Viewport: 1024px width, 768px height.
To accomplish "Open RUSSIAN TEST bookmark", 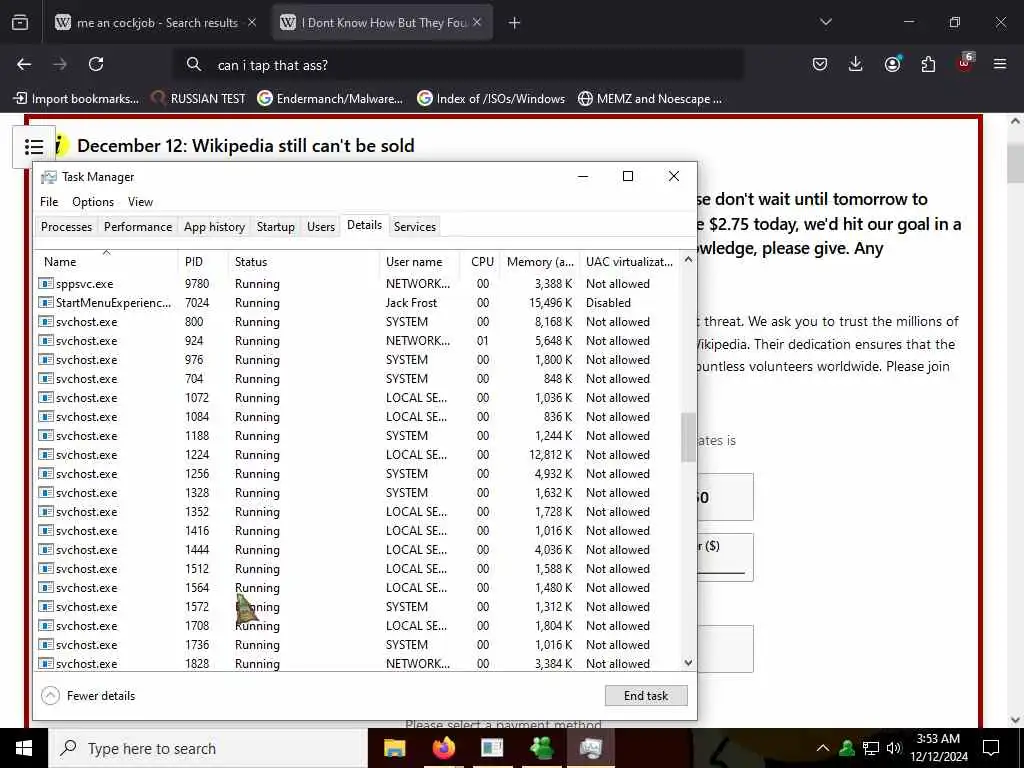I will 198,99.
